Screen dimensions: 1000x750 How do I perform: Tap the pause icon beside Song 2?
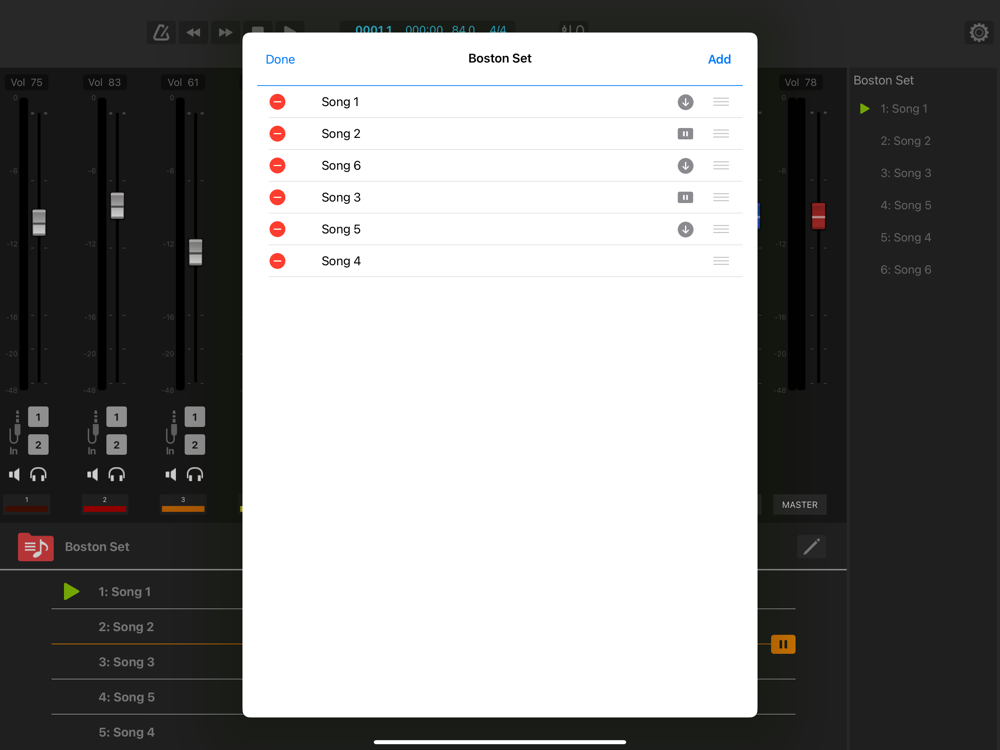[685, 134]
